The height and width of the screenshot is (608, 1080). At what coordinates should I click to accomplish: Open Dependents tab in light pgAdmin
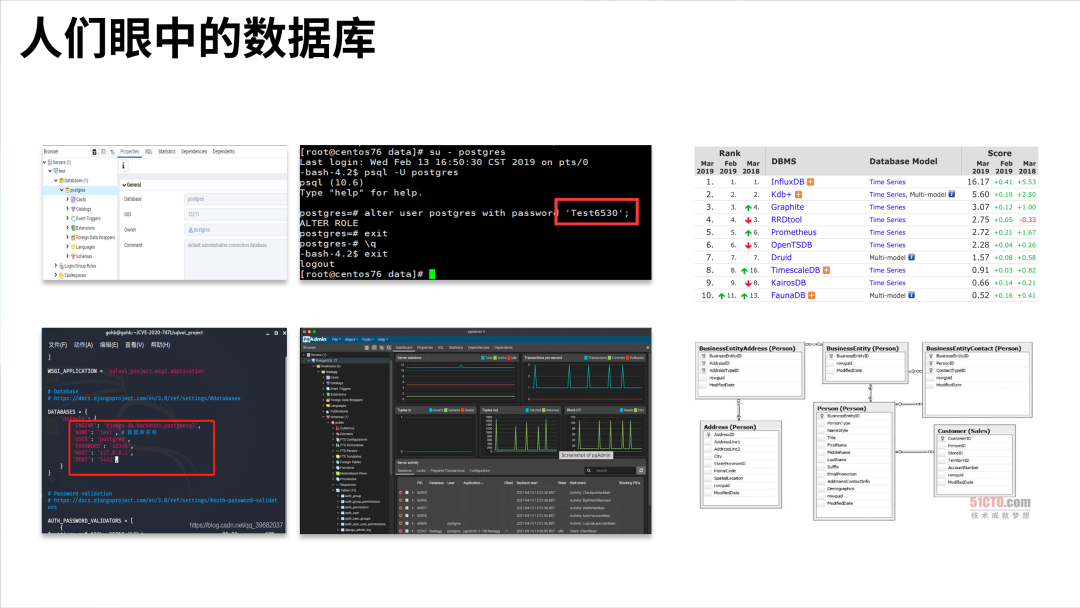coord(223,151)
